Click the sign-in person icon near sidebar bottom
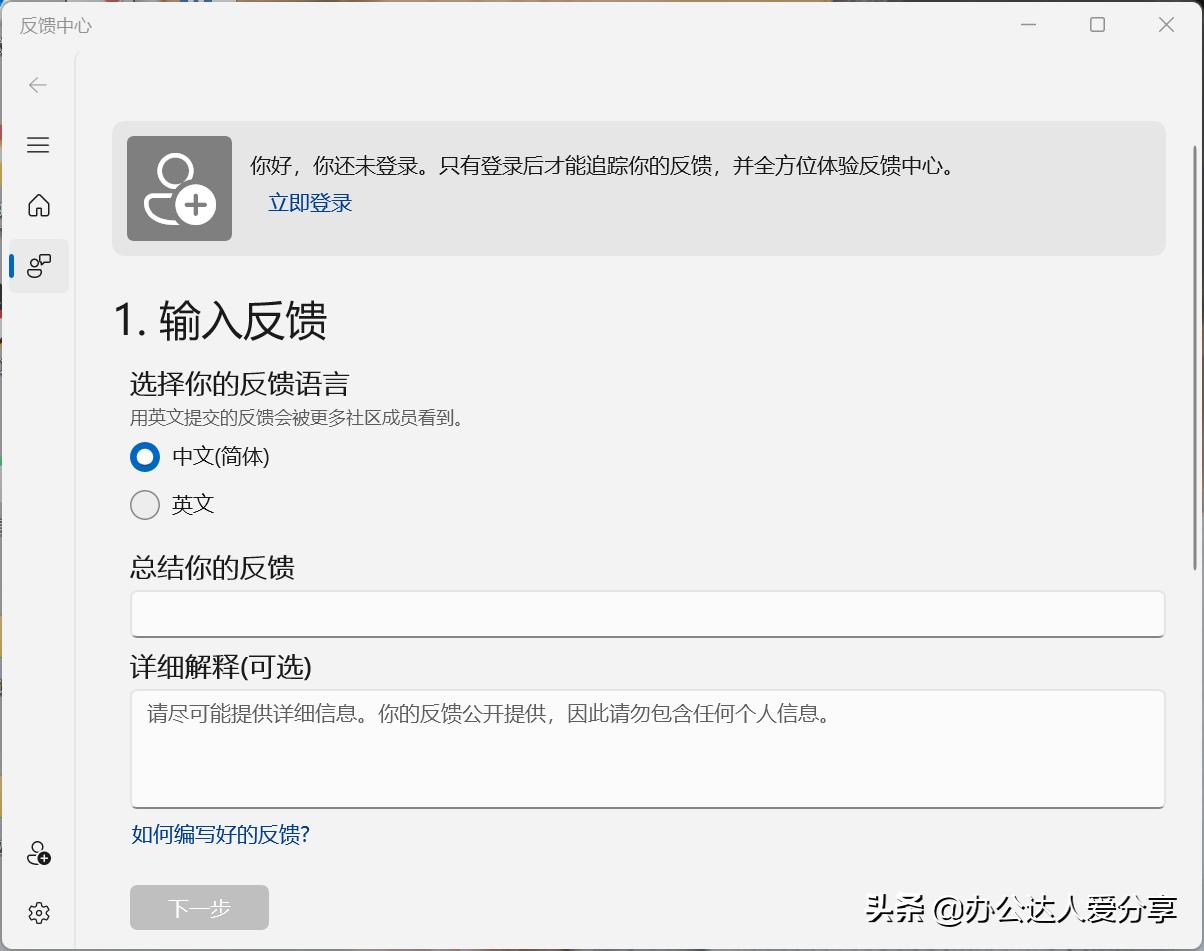The image size is (1204, 951). click(x=37, y=853)
